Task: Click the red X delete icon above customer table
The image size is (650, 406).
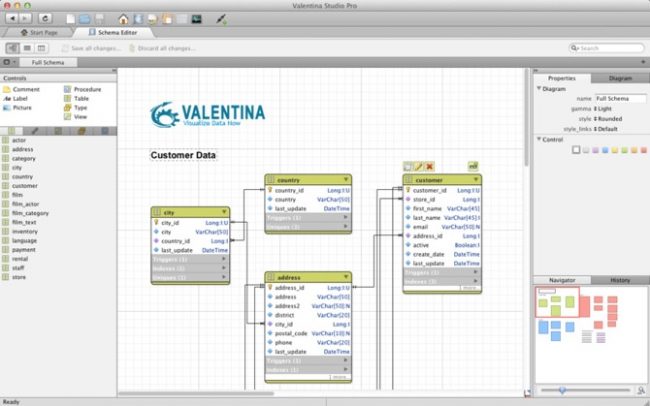Action: (x=429, y=167)
